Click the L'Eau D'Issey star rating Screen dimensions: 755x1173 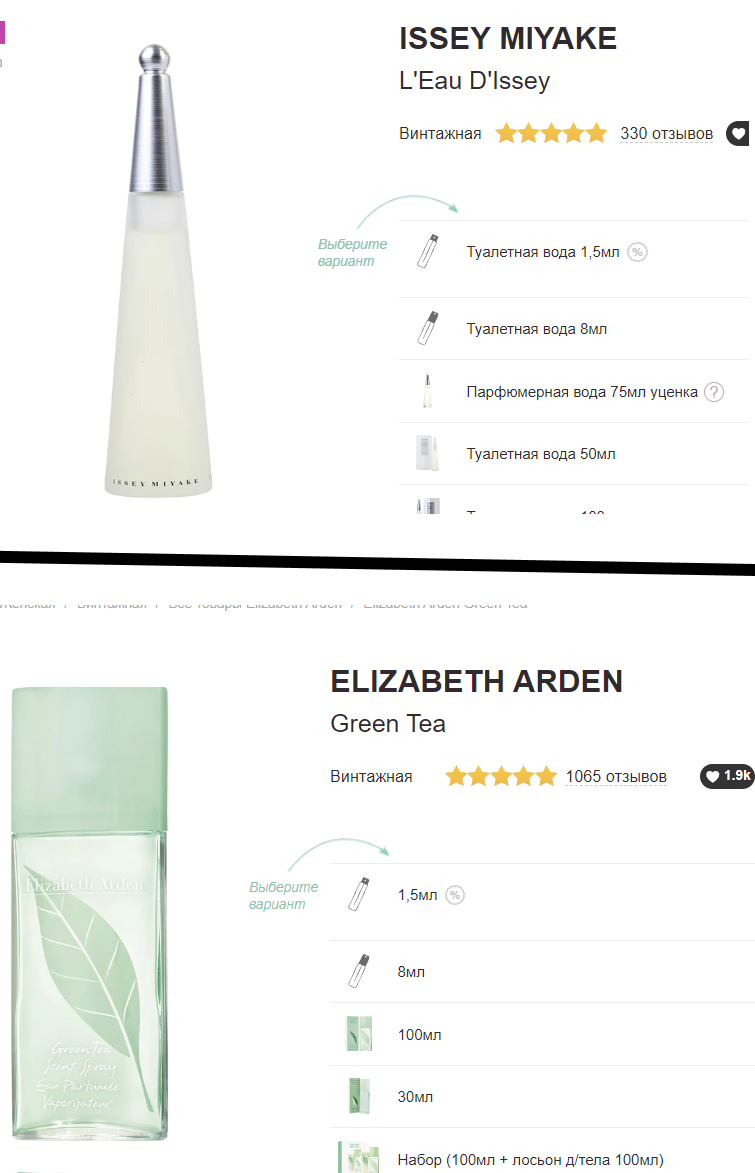click(551, 133)
